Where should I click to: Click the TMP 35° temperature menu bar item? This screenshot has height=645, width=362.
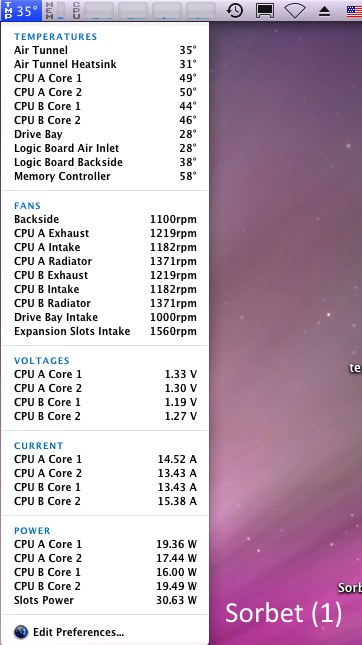click(21, 11)
